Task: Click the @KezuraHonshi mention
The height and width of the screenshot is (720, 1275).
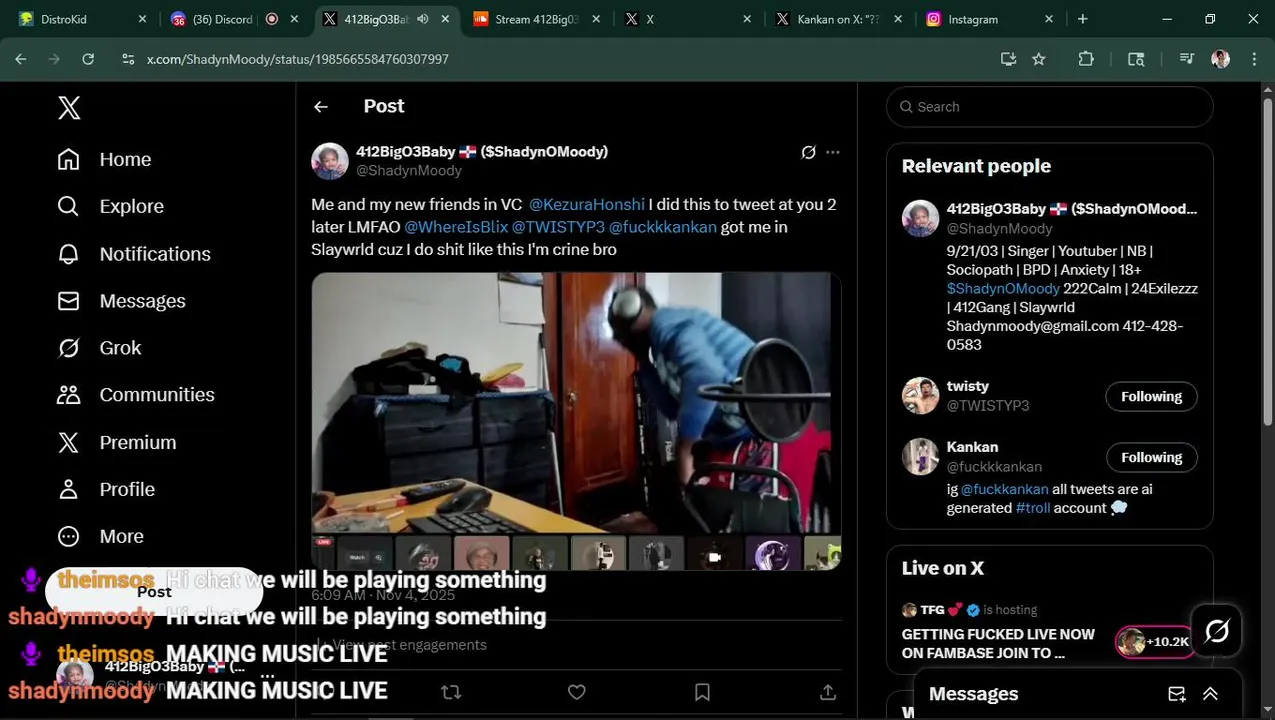Action: tap(586, 204)
